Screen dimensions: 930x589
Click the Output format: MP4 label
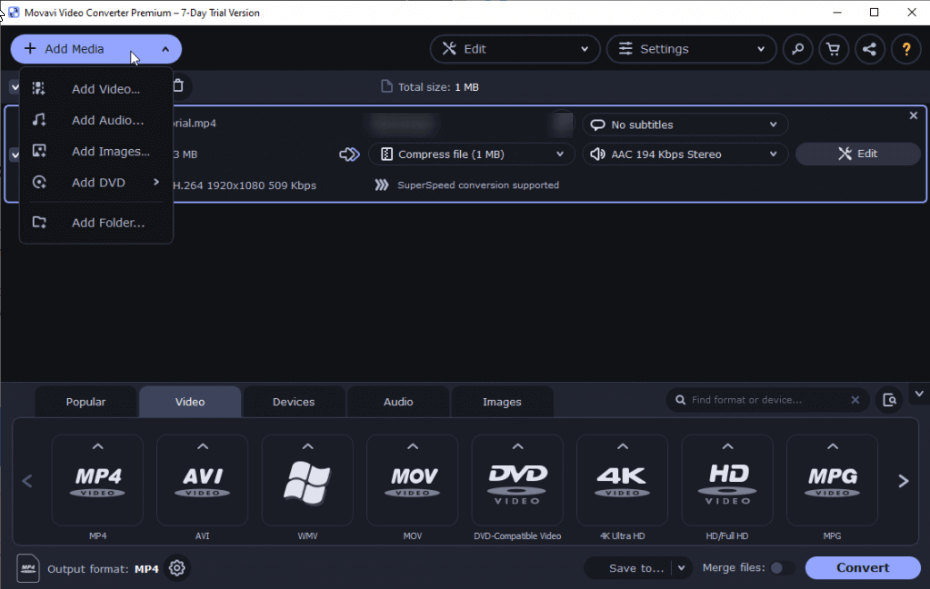coord(103,569)
